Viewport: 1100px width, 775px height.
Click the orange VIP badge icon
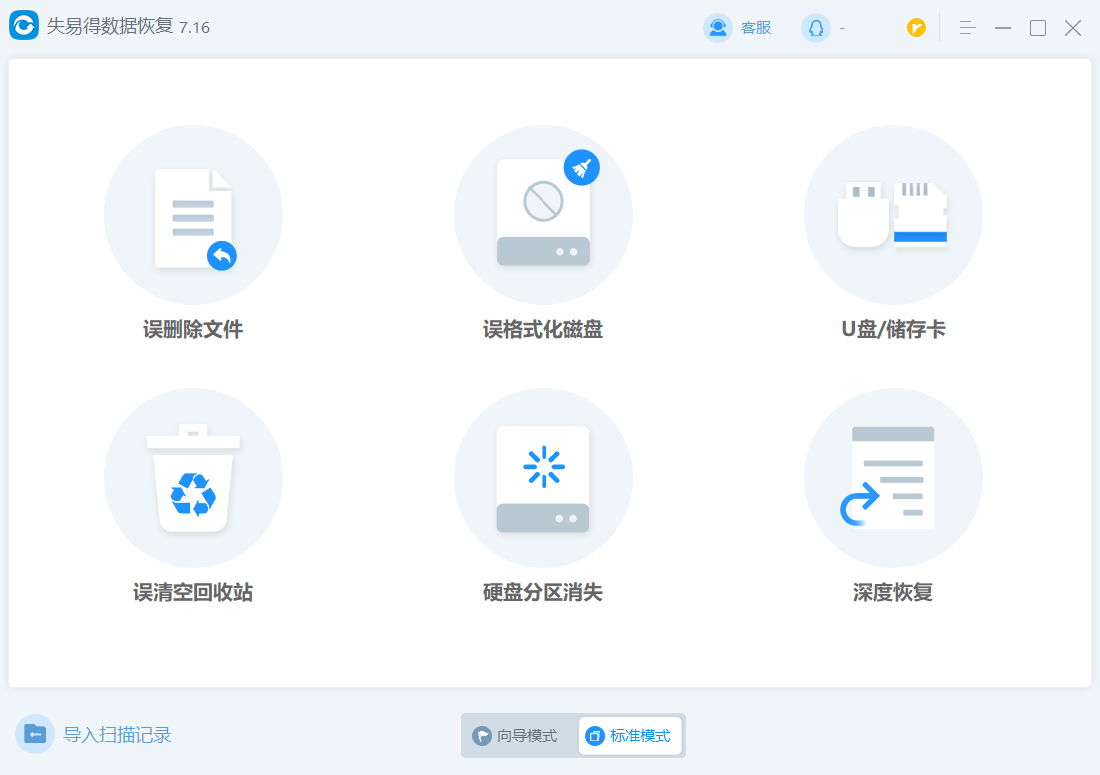pos(916,27)
